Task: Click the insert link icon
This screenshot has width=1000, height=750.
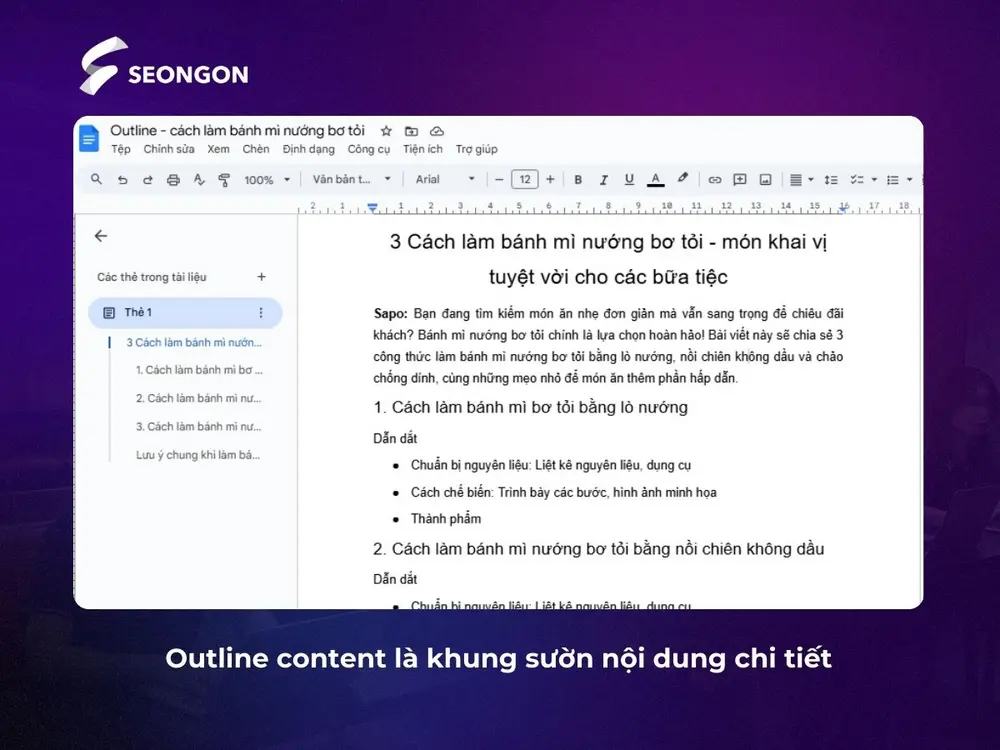Action: click(x=714, y=180)
